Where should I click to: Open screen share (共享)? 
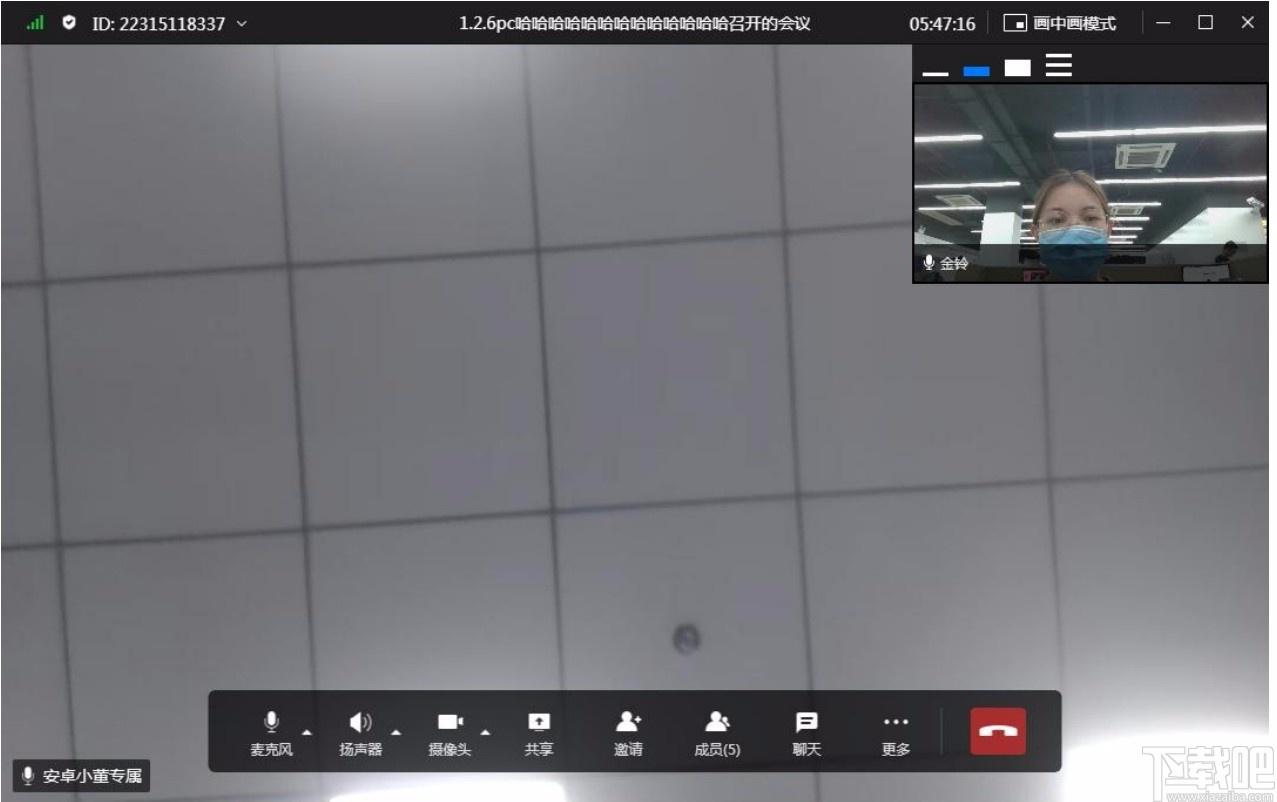539,732
